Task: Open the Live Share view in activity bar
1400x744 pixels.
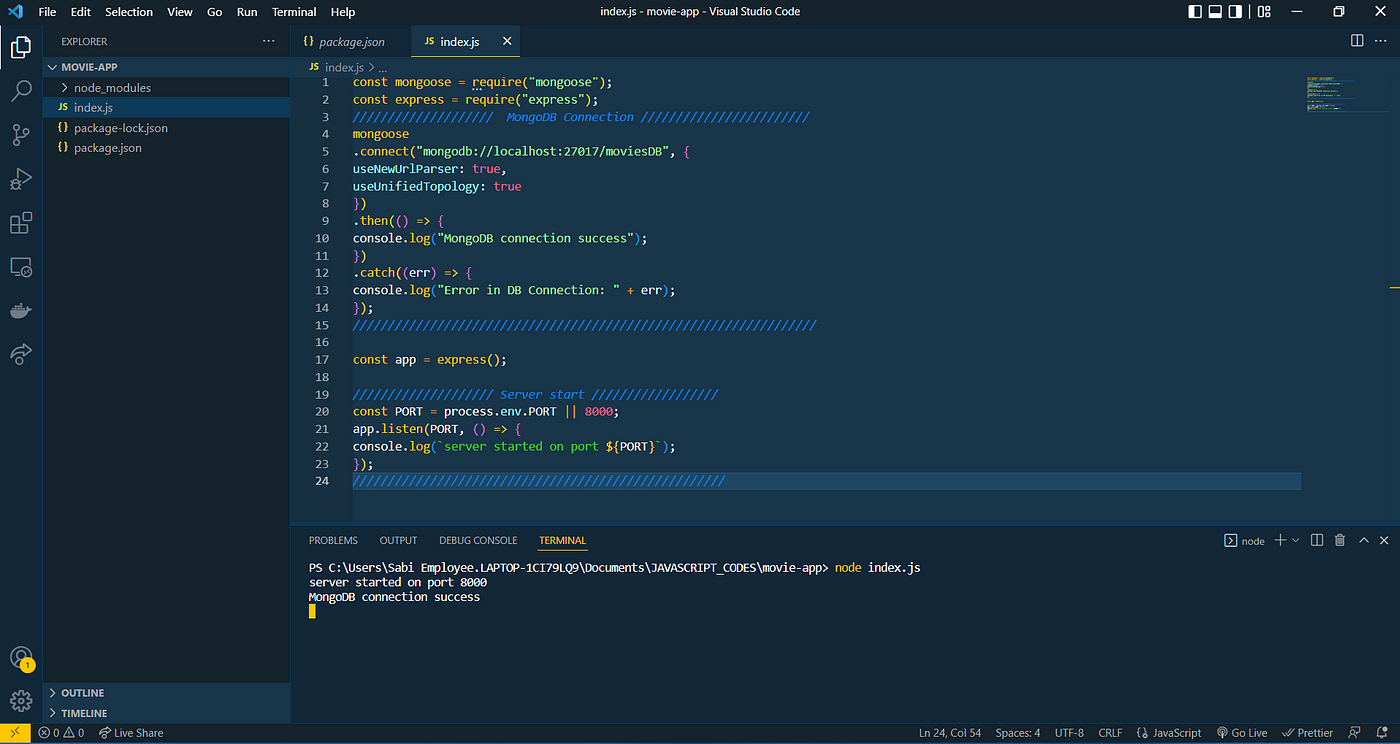Action: (21, 354)
